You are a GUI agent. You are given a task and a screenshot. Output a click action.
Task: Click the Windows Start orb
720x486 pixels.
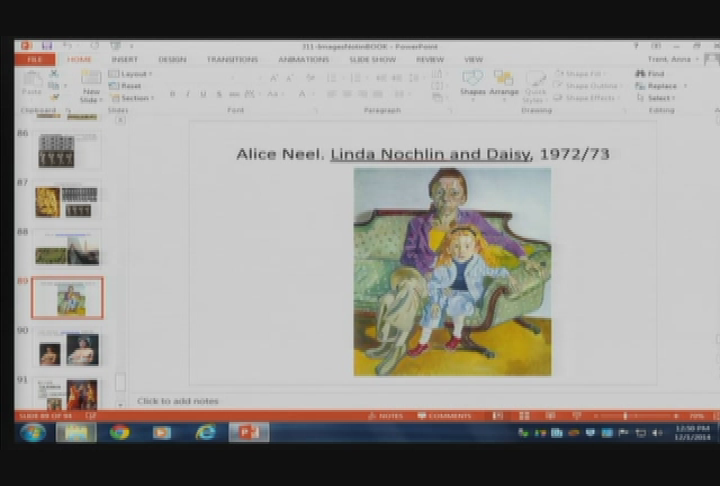tap(33, 432)
